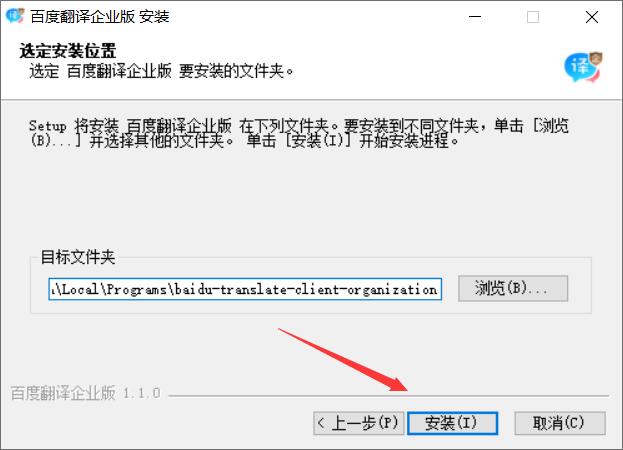
Task: Click the destination folder path field
Action: pyautogui.click(x=245, y=289)
